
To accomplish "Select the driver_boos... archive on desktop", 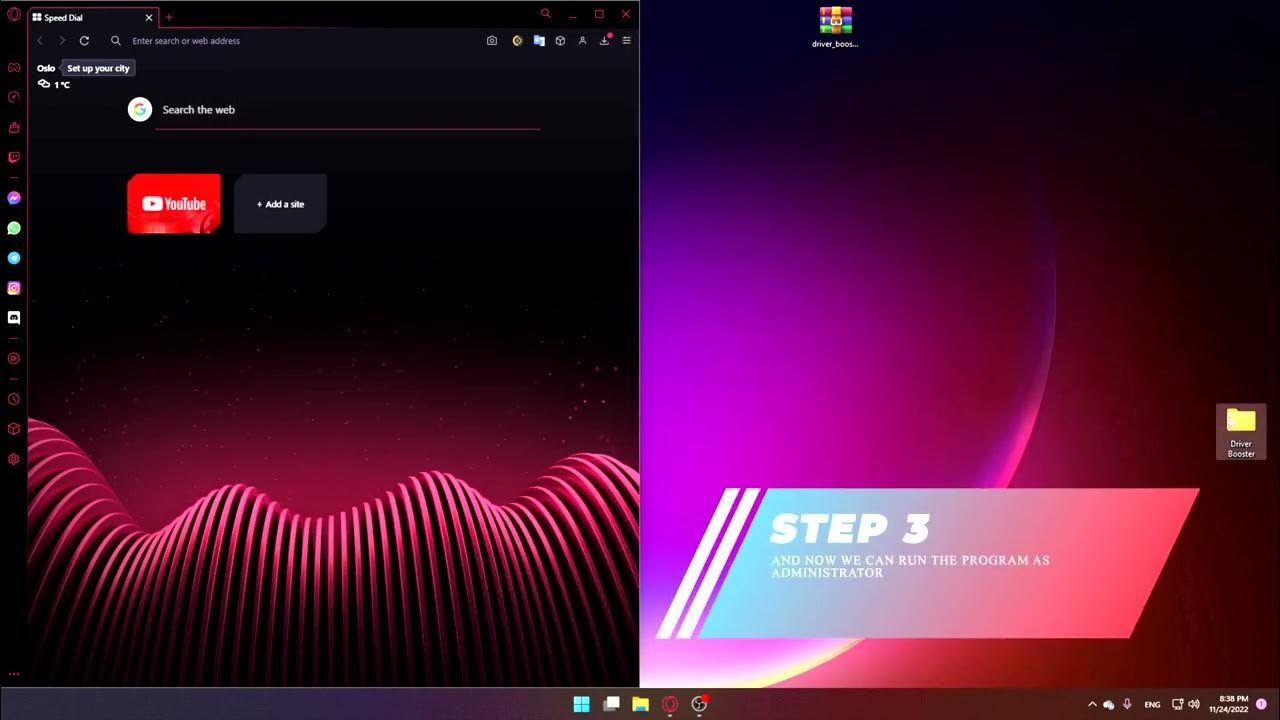I will point(835,27).
